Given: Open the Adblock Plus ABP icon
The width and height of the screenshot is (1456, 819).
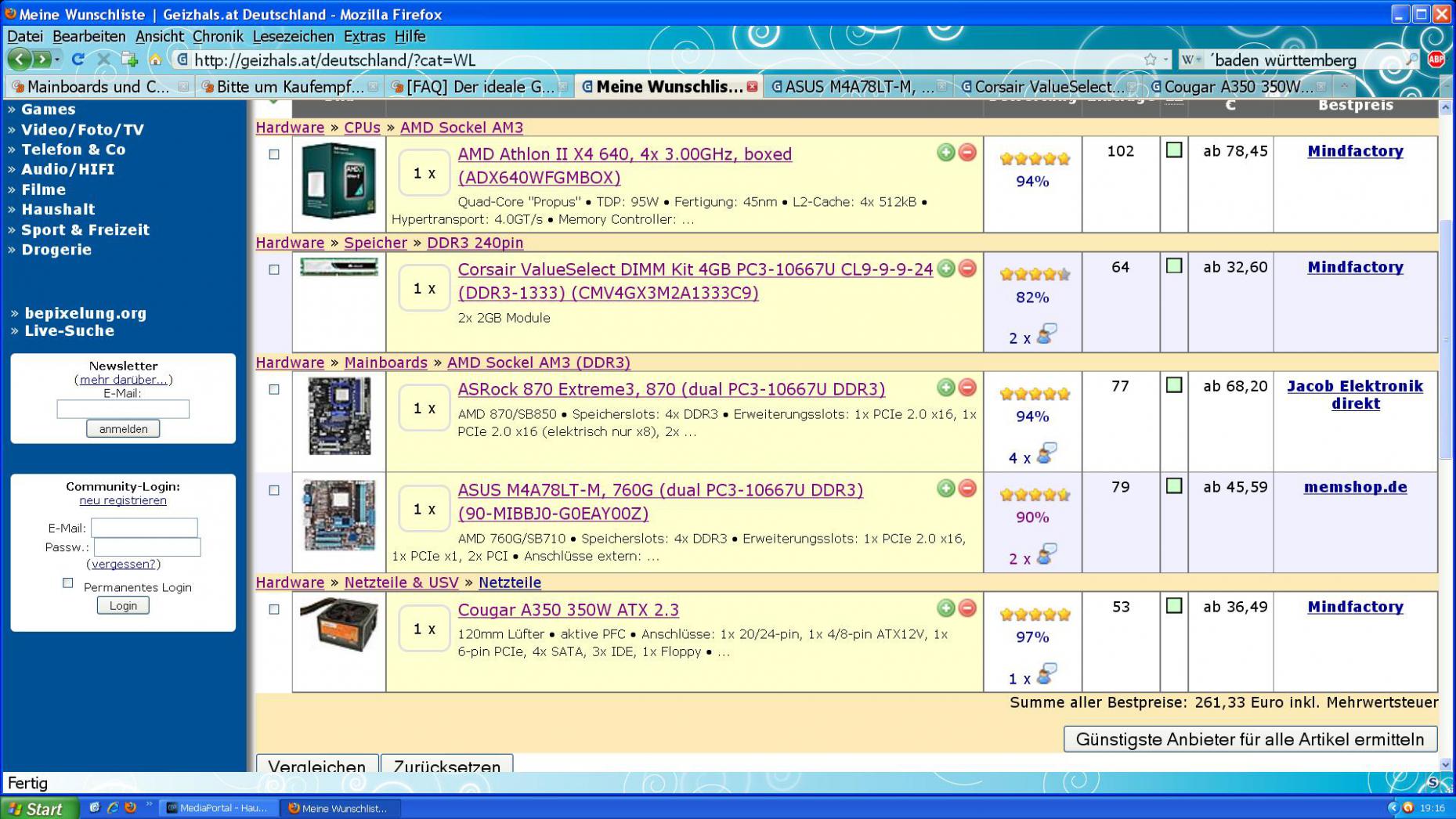Looking at the screenshot, I should (x=1436, y=60).
